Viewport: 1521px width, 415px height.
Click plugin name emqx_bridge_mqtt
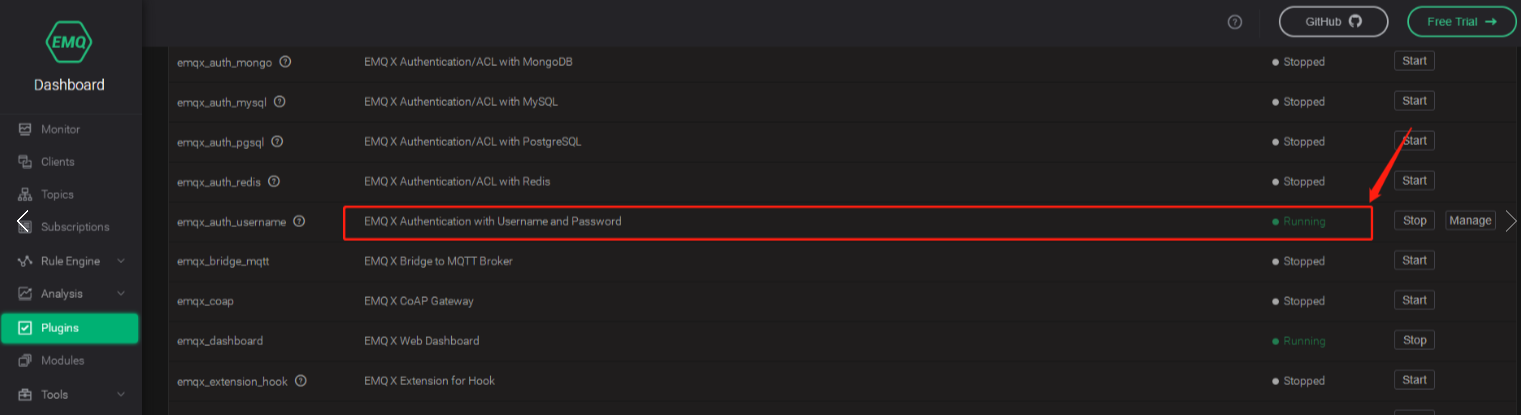(x=223, y=262)
